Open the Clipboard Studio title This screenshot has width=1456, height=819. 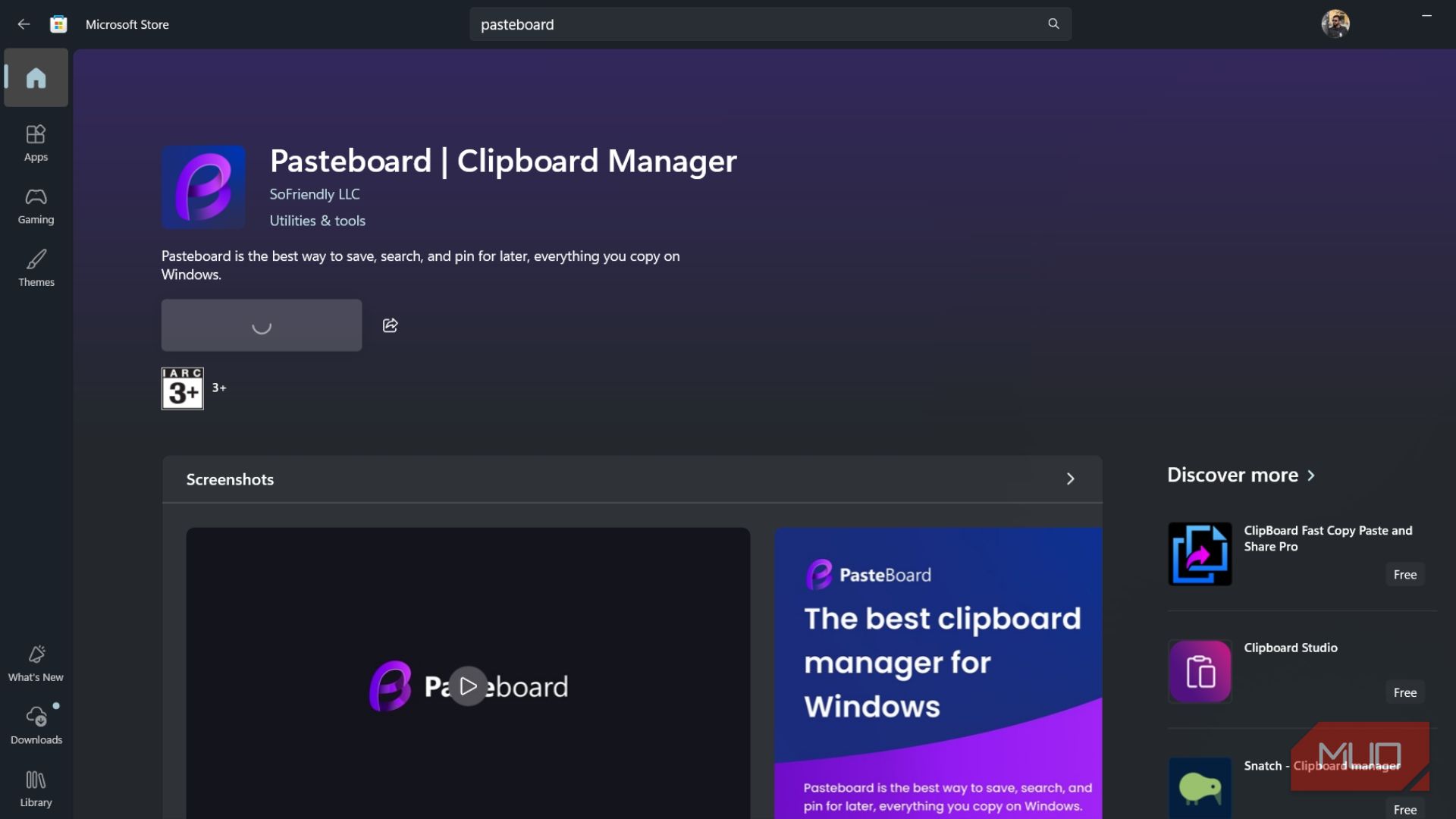[x=1291, y=648]
